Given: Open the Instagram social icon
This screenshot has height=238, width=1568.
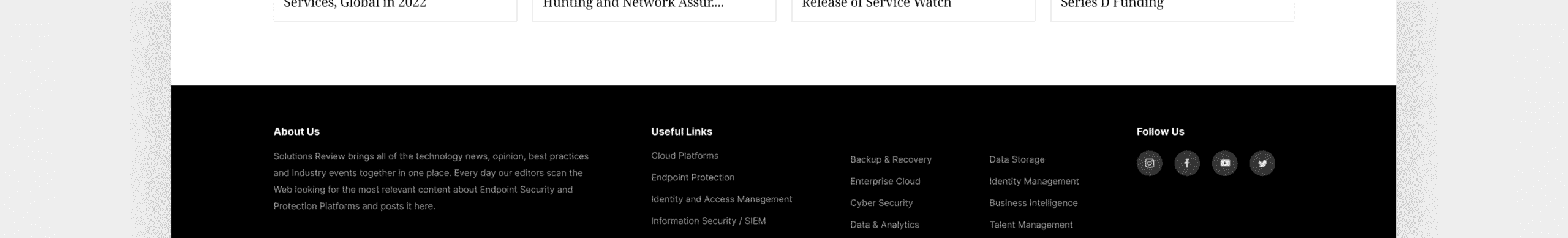Looking at the screenshot, I should coord(1149,163).
